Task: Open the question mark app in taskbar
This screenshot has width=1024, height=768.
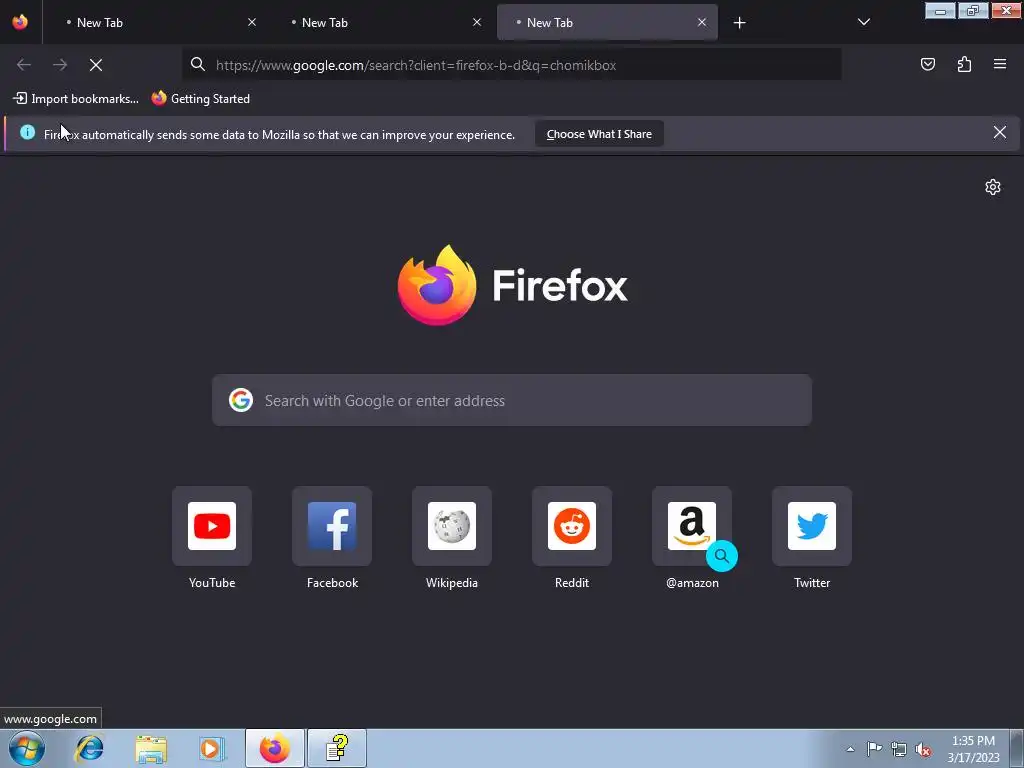Action: [x=337, y=748]
